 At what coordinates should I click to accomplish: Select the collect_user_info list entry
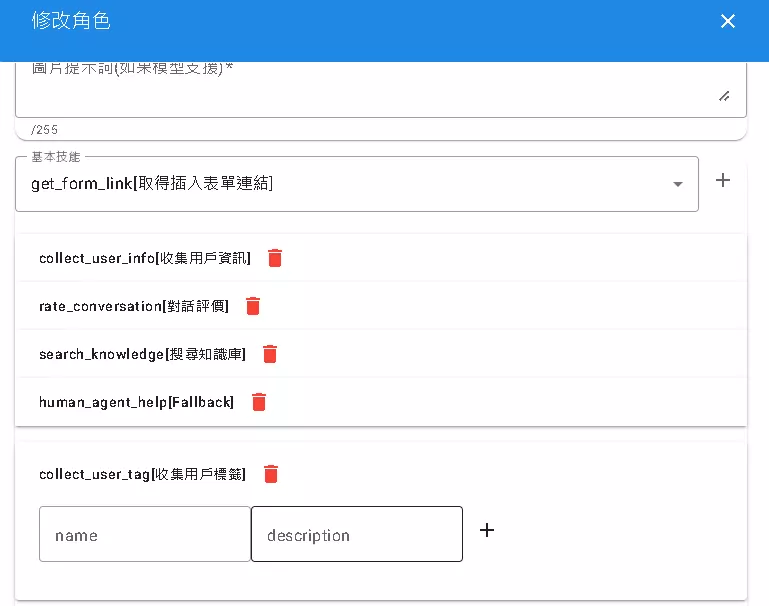[x=145, y=258]
